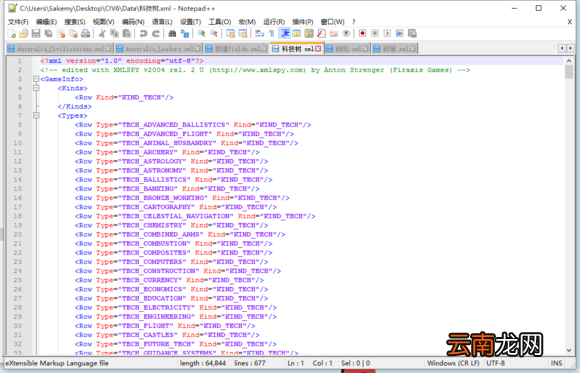
Task: Save the current file with floppy icon
Action: pos(36,34)
